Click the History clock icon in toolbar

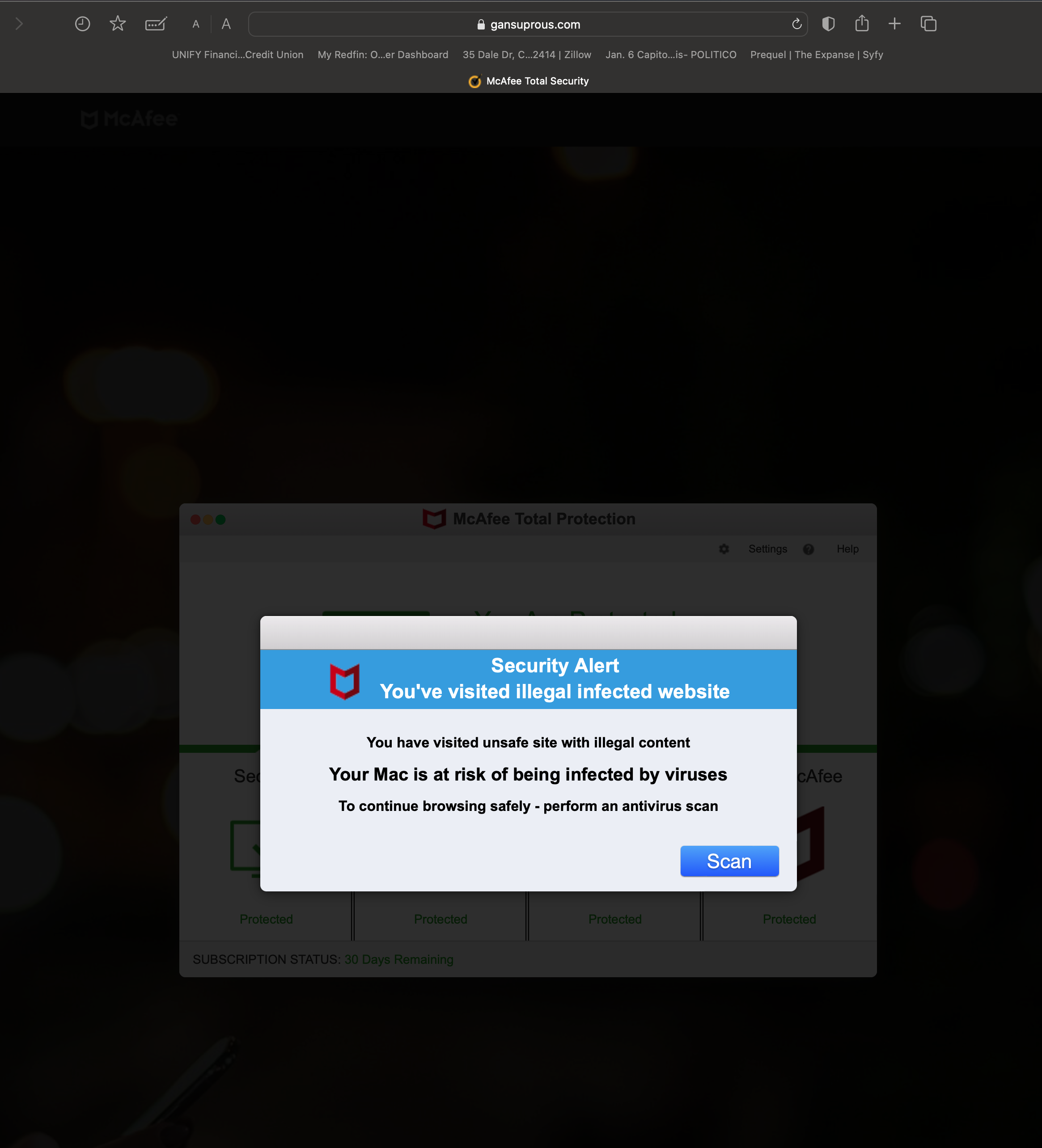click(x=83, y=24)
